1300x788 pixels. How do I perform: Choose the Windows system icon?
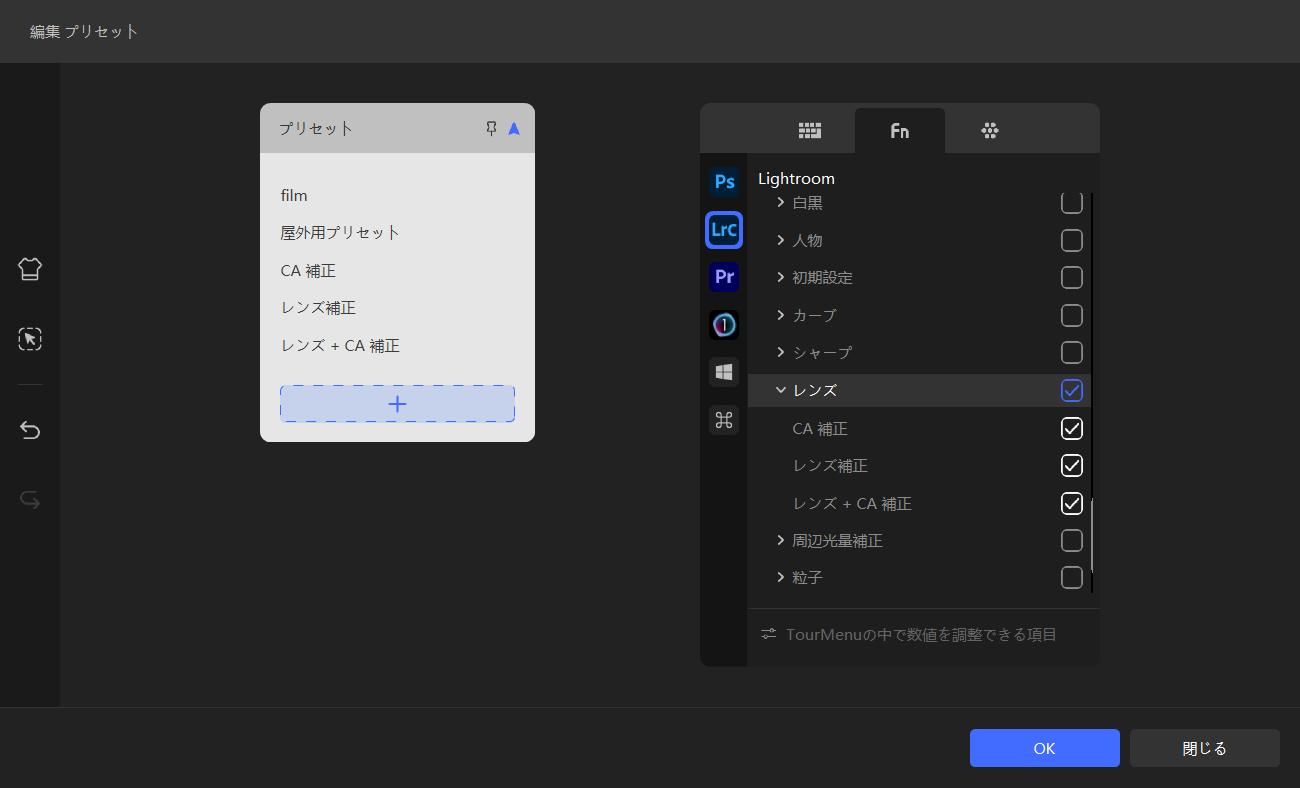[x=724, y=372]
